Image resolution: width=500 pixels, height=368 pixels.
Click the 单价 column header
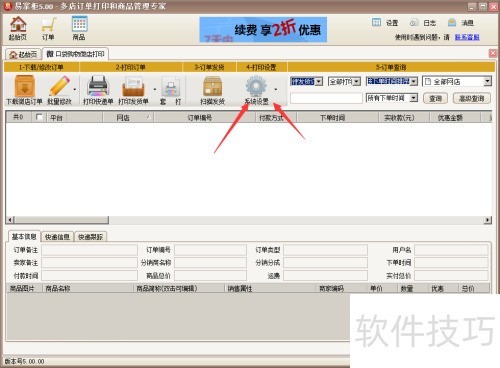point(382,288)
